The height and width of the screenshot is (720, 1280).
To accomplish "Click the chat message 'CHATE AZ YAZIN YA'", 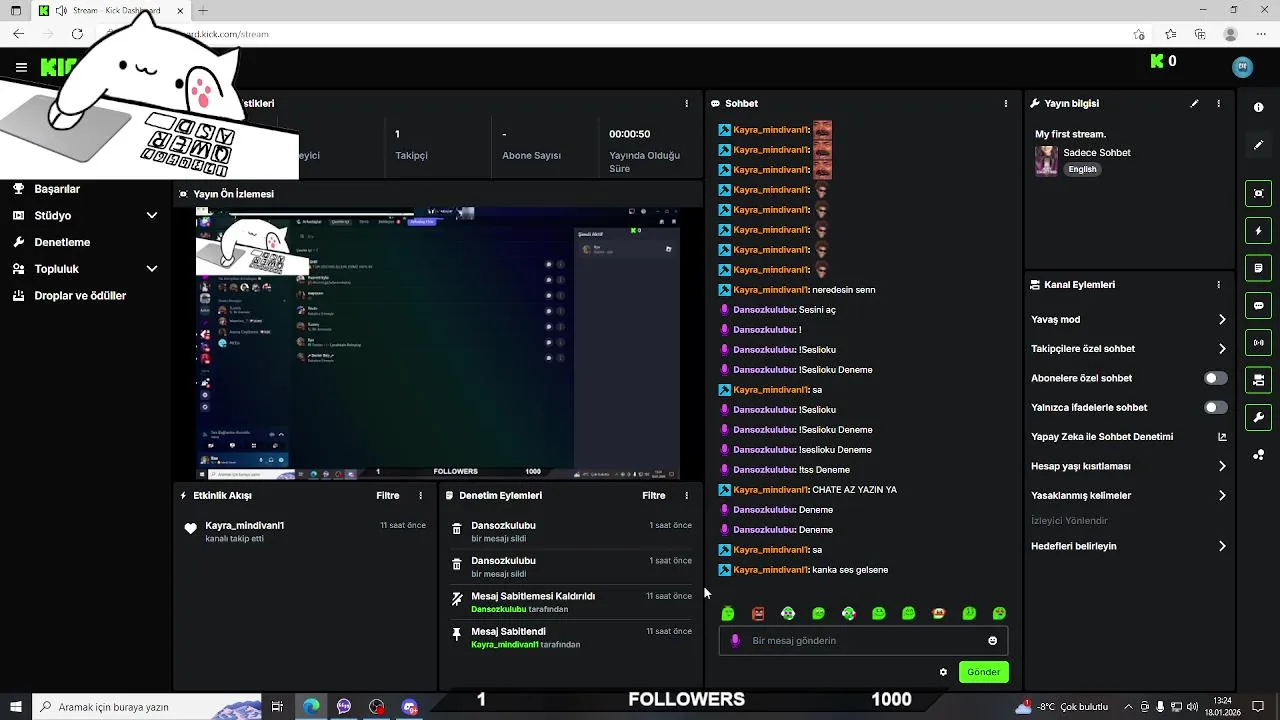I will [x=854, y=490].
